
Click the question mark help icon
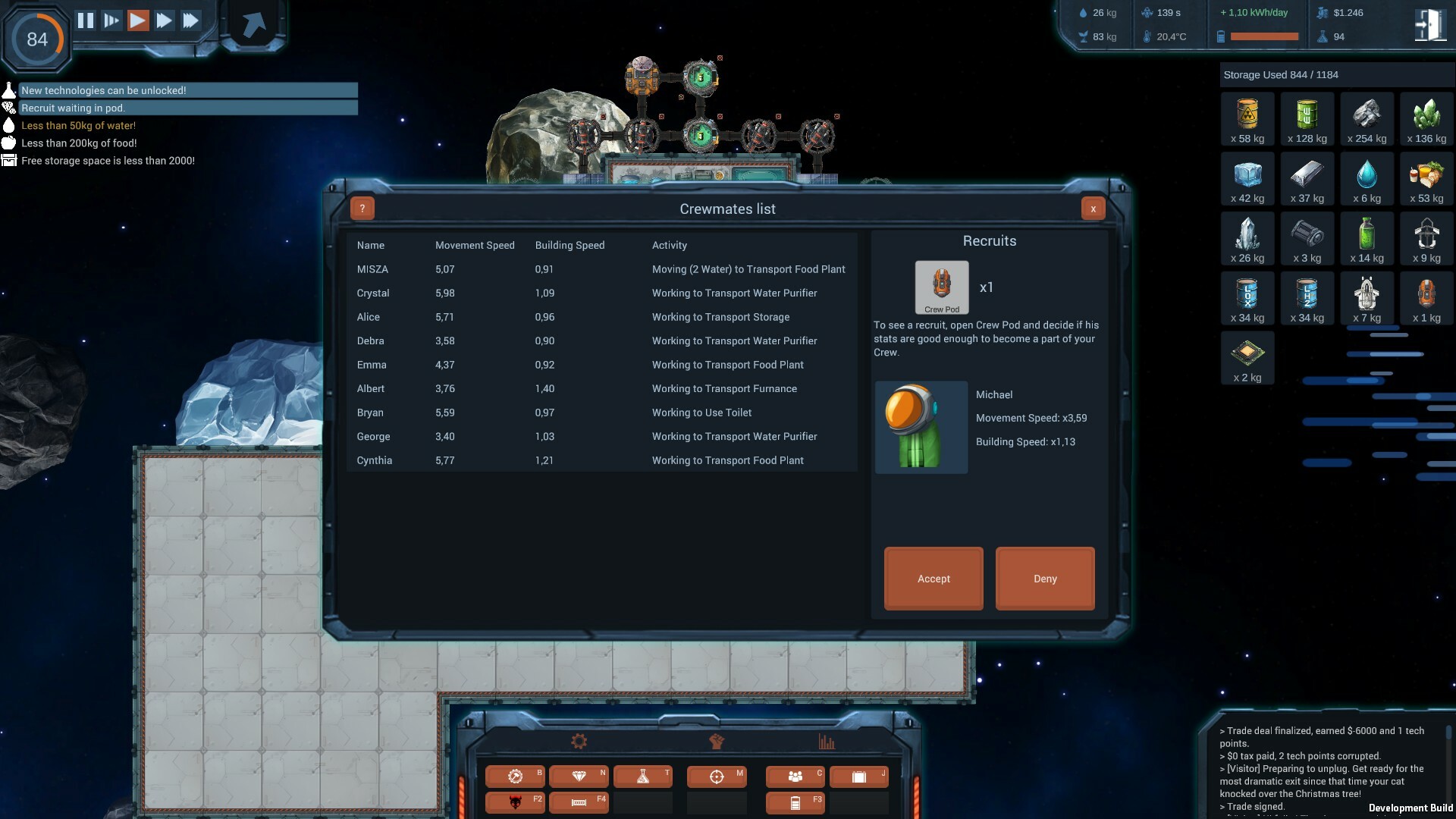click(362, 208)
